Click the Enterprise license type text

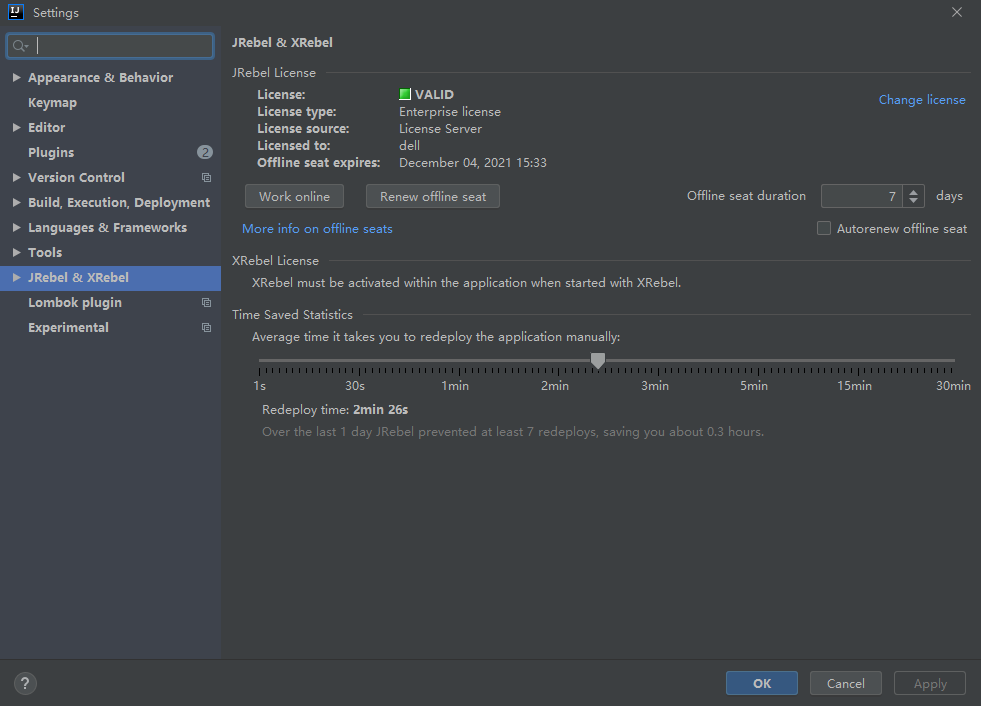[450, 112]
